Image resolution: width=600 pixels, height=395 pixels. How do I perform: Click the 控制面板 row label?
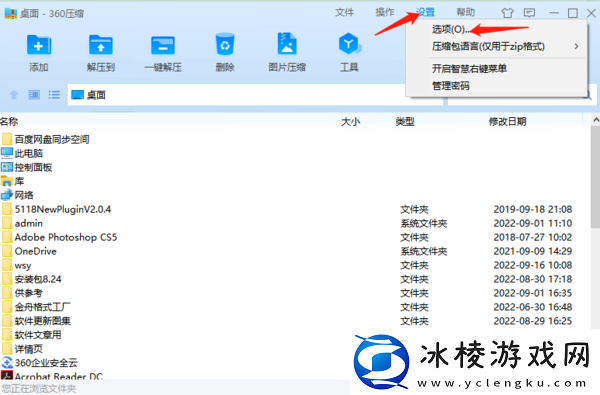click(33, 167)
